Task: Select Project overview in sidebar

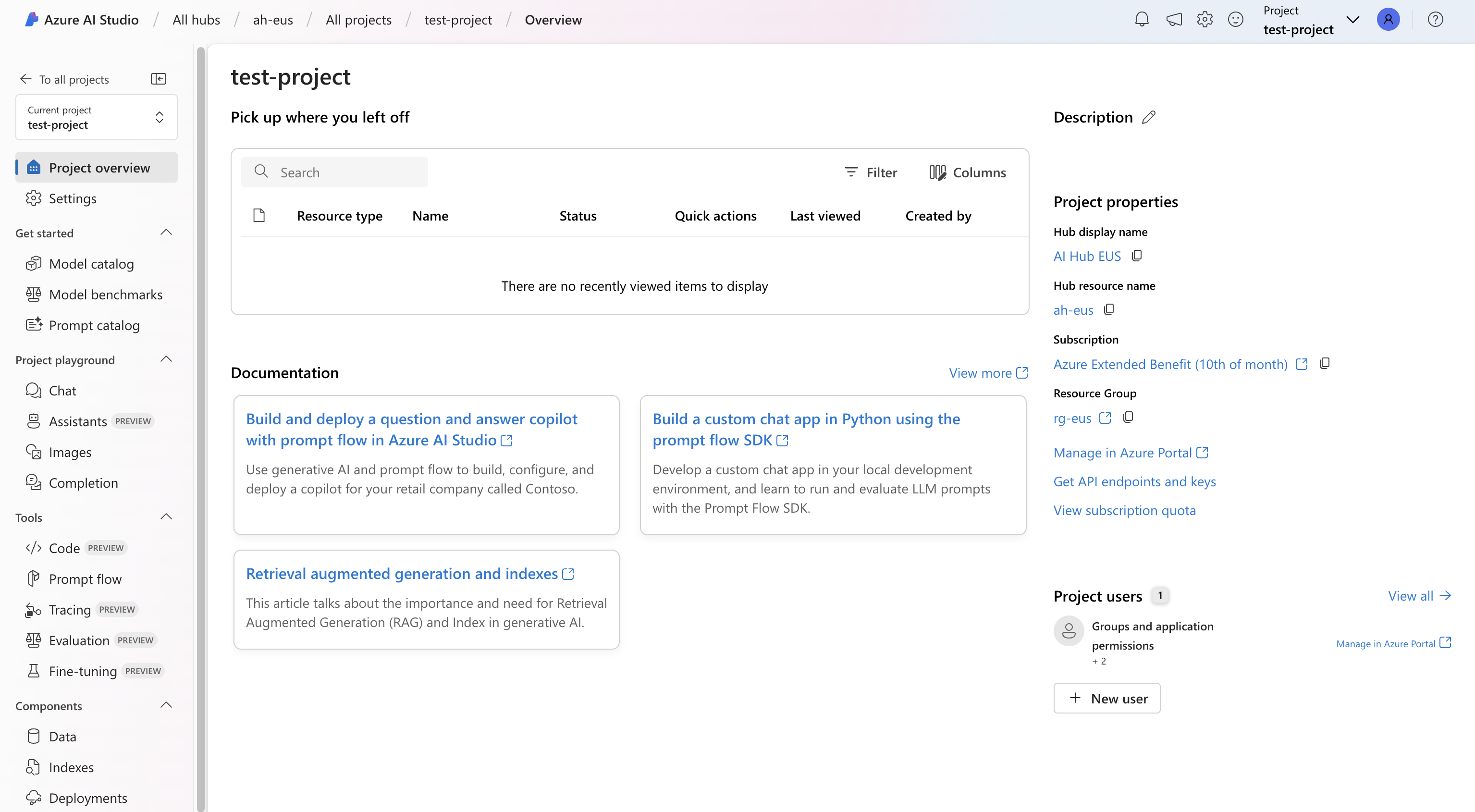Action: coord(96,167)
